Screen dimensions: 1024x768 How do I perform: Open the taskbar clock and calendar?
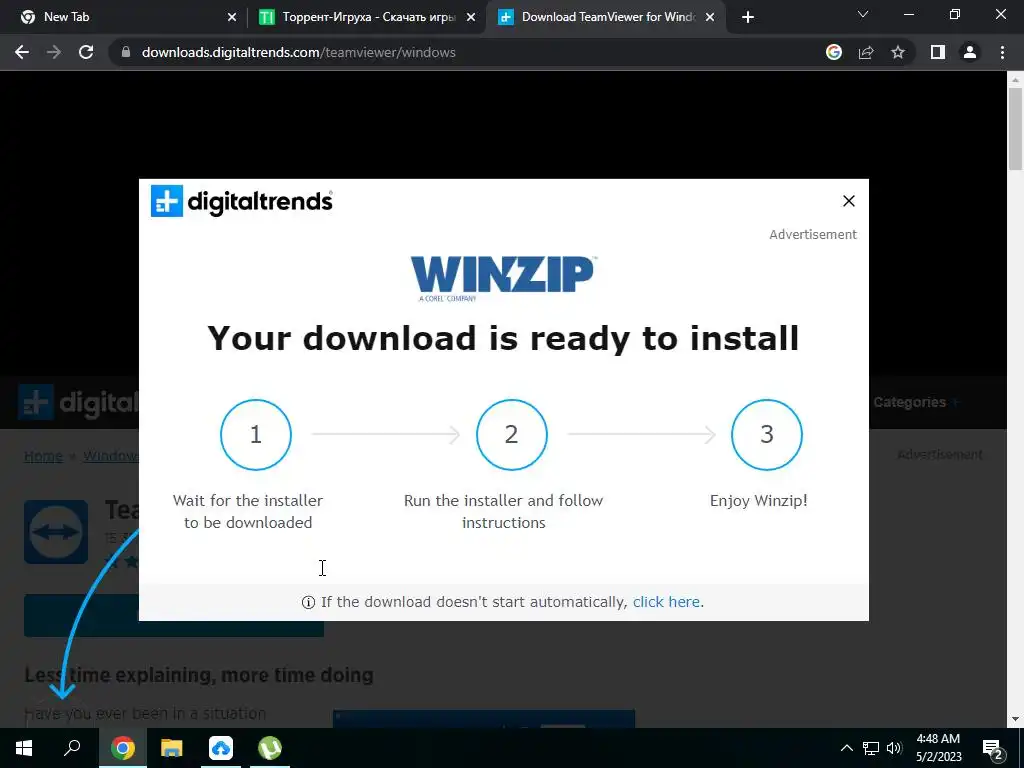(938, 748)
